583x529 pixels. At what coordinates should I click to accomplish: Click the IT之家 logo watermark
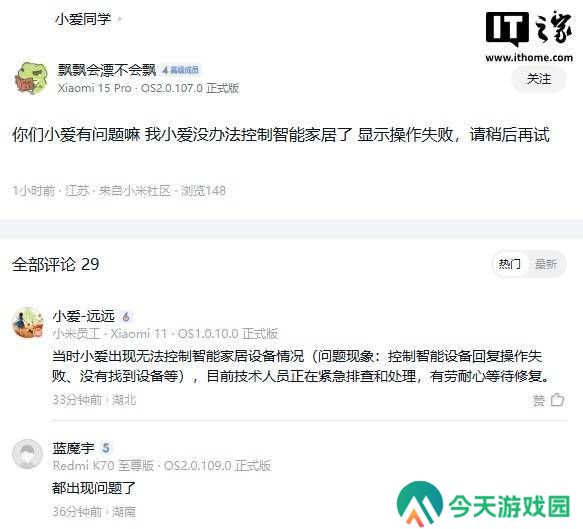529,36
